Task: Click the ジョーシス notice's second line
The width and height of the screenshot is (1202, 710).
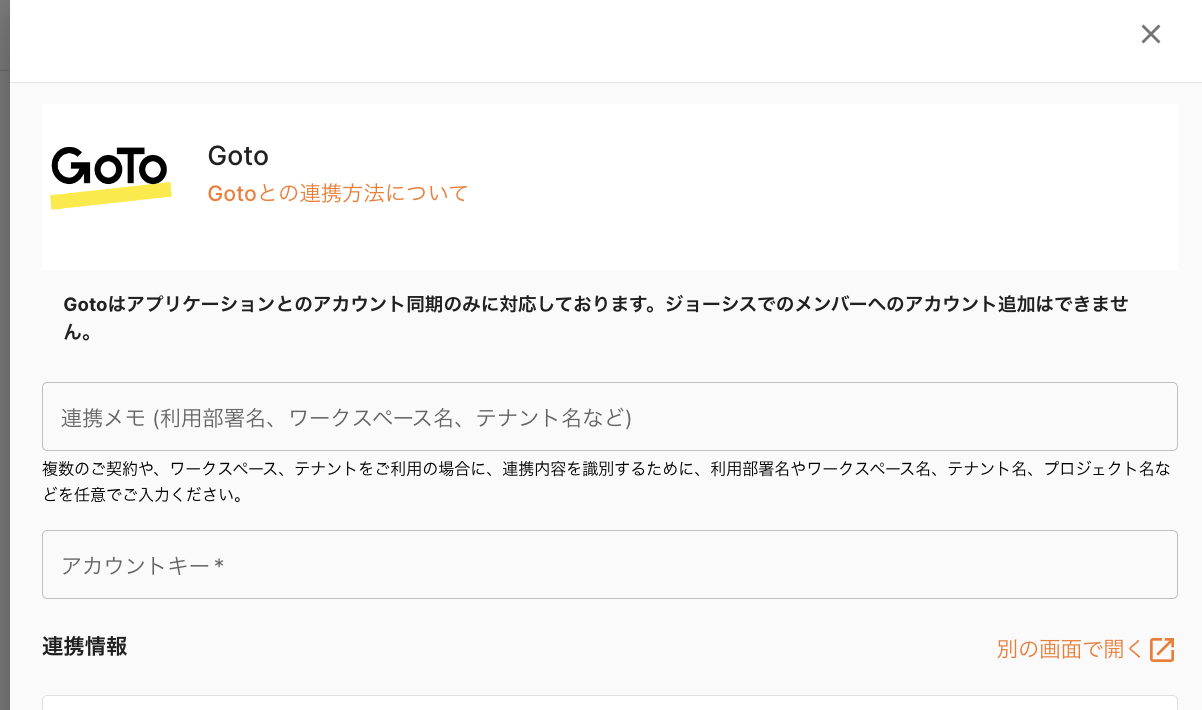Action: (78, 333)
